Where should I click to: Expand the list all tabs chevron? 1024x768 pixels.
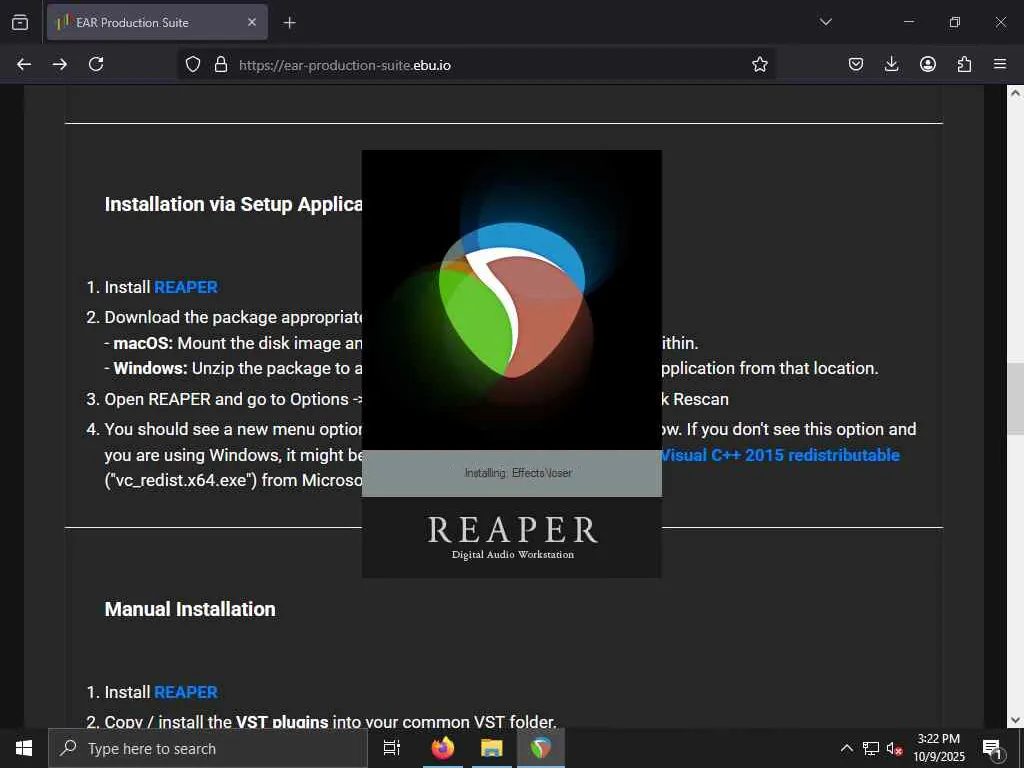point(825,22)
